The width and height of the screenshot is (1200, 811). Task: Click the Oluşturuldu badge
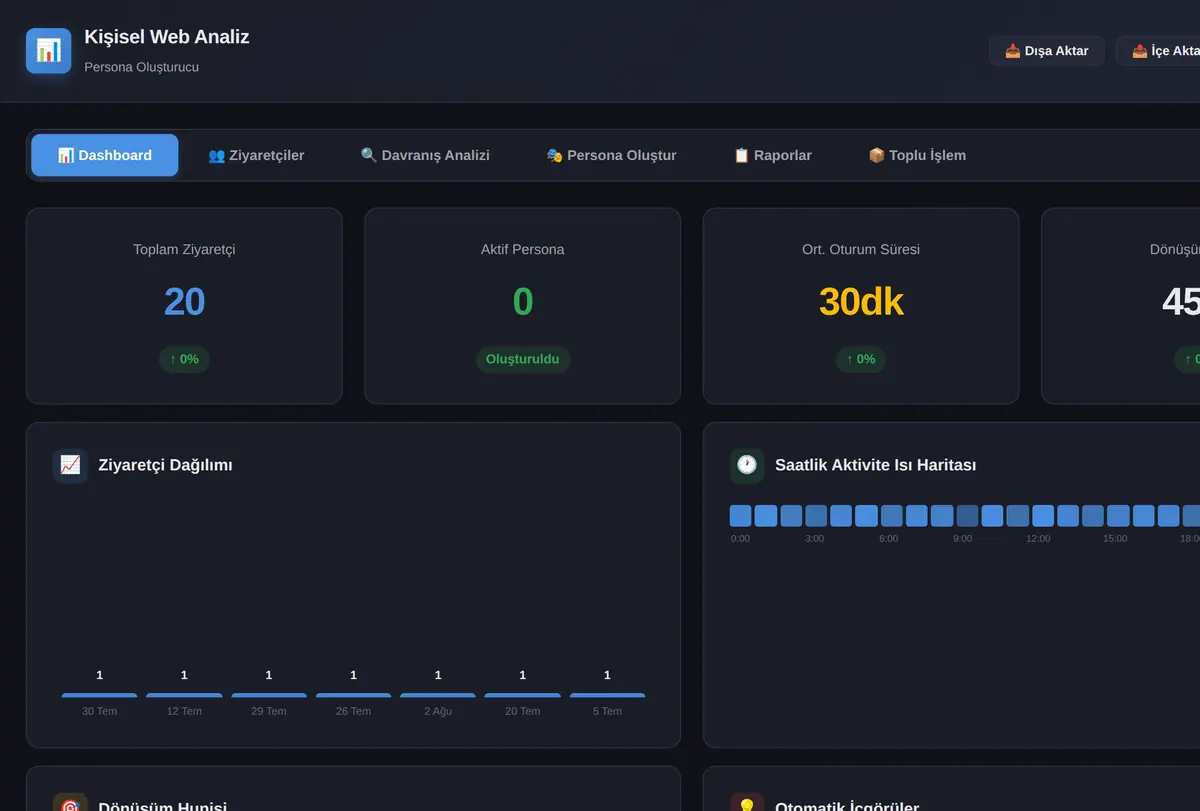tap(523, 359)
